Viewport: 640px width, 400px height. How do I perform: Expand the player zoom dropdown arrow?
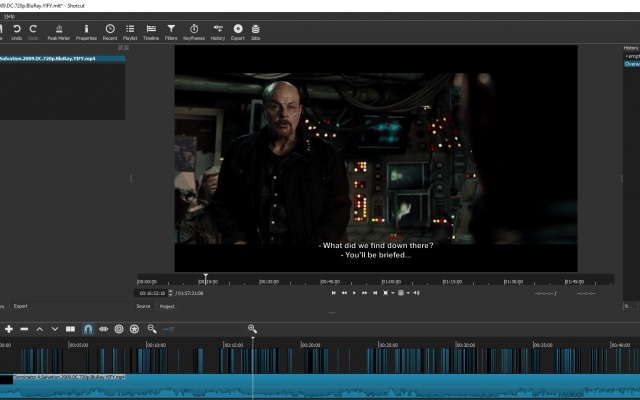393,293
